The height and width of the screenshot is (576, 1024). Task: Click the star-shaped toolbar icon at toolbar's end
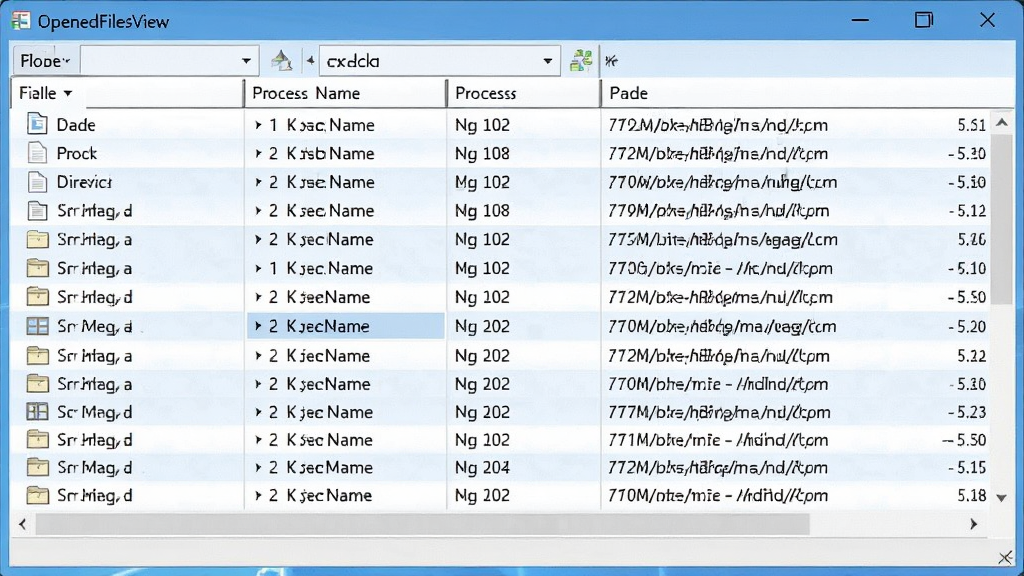point(611,61)
